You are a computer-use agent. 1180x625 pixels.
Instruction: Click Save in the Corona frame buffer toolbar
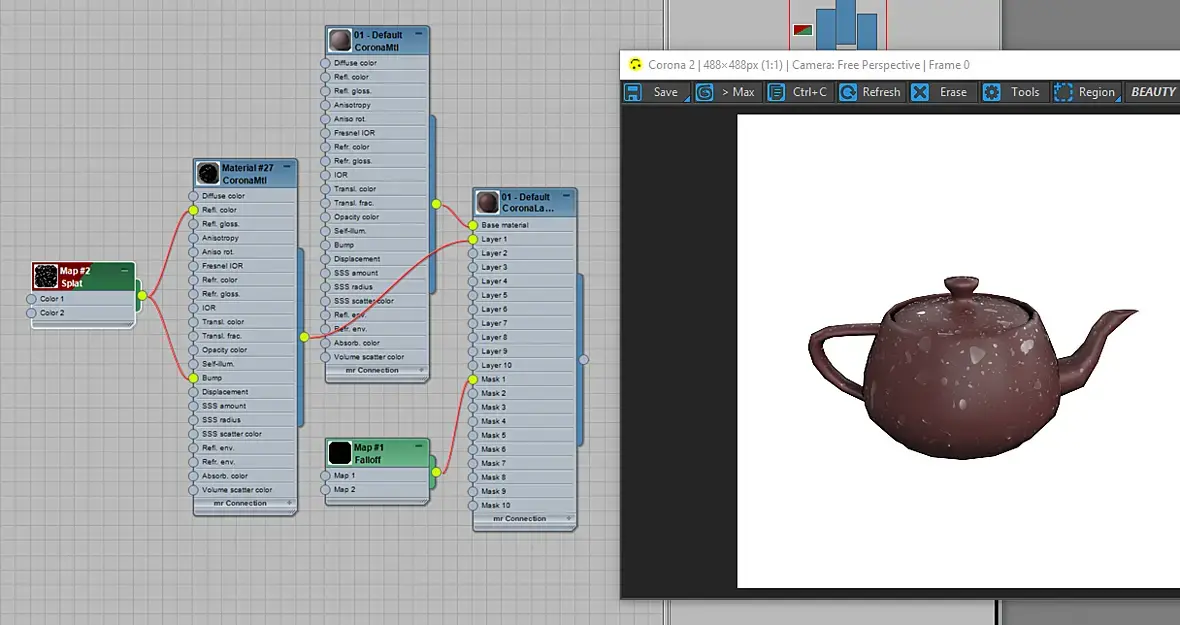tap(655, 92)
